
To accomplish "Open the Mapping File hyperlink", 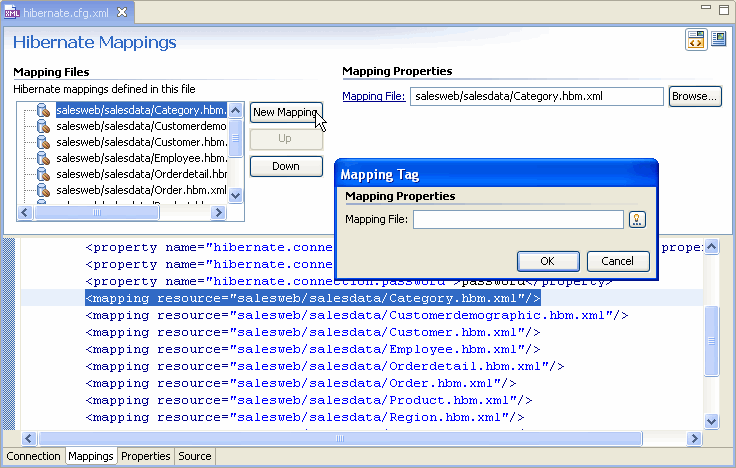I will tap(374, 96).
